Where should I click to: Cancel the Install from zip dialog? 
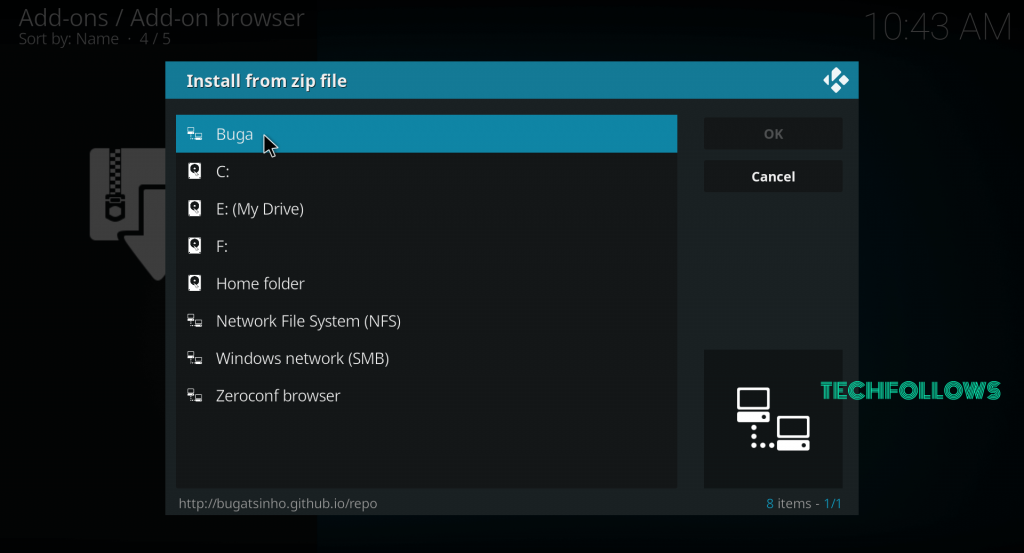click(x=773, y=176)
